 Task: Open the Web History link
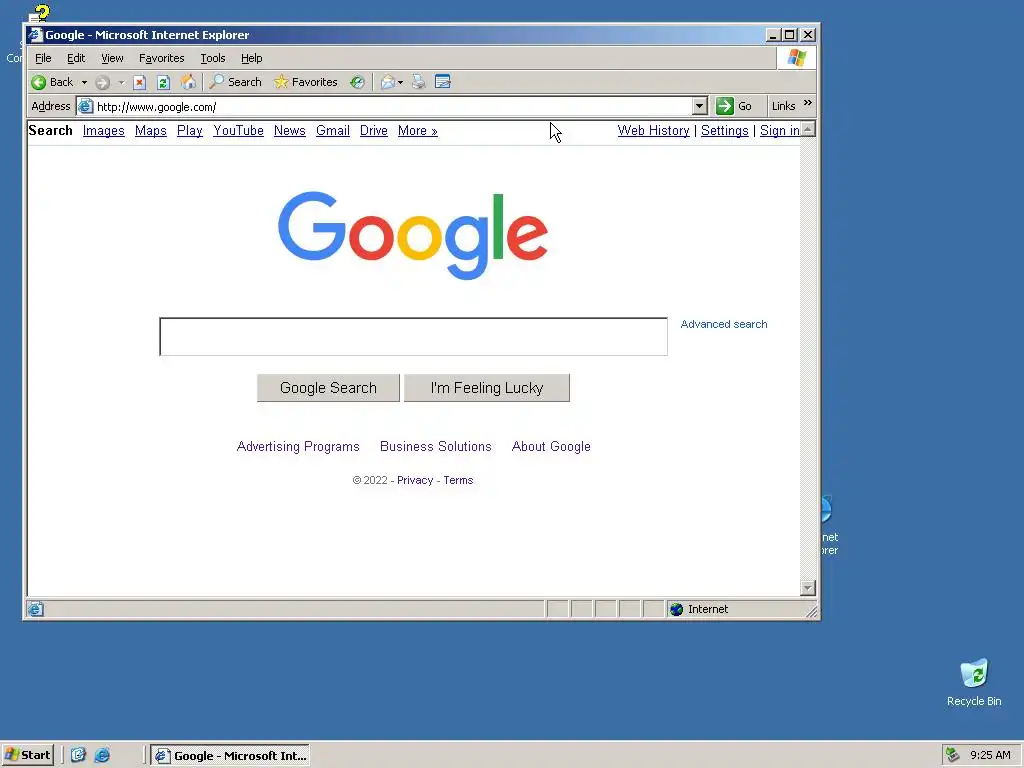(x=654, y=131)
